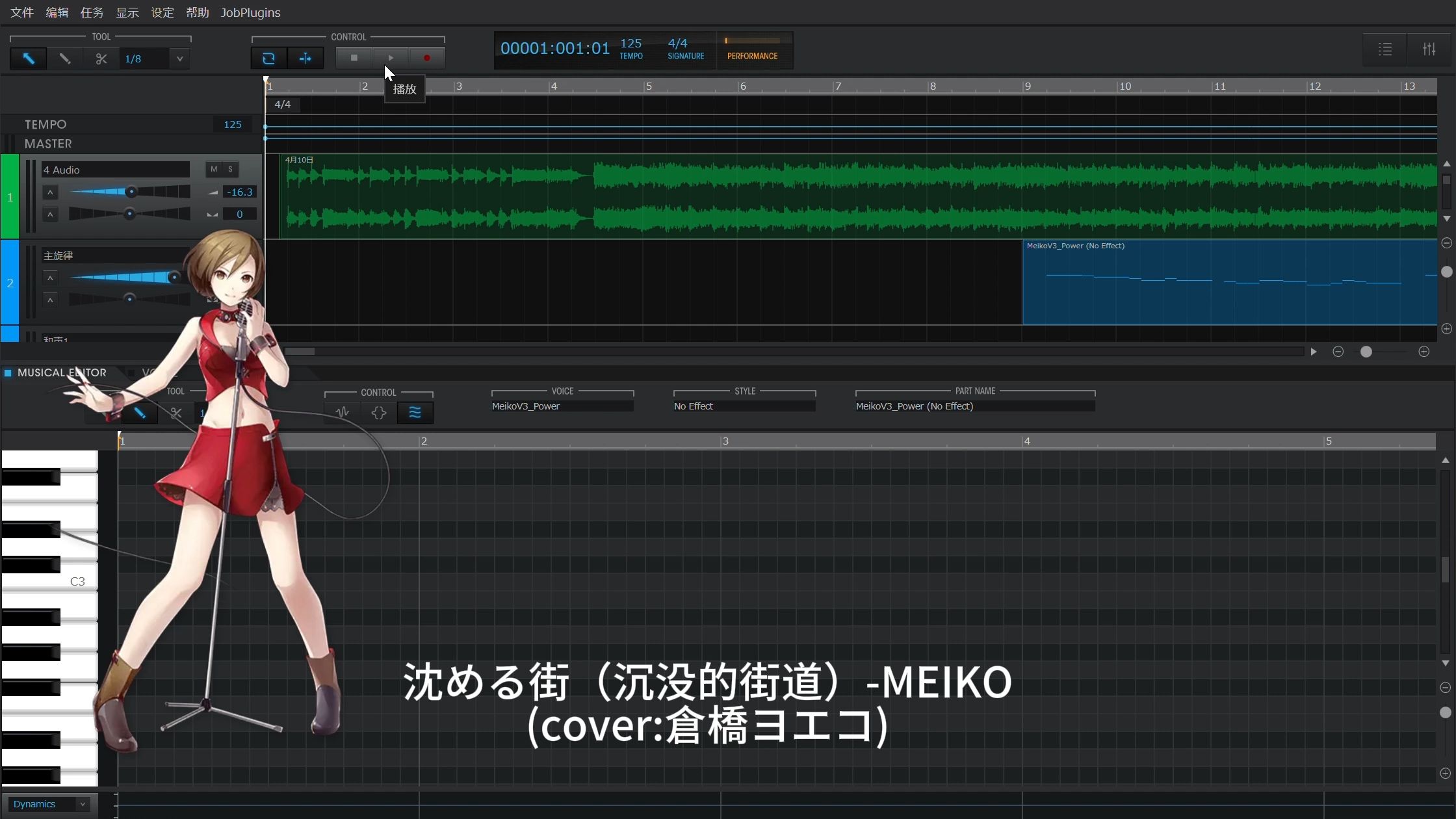The width and height of the screenshot is (1456, 819).
Task: Toggle loop playback button
Action: 268,58
